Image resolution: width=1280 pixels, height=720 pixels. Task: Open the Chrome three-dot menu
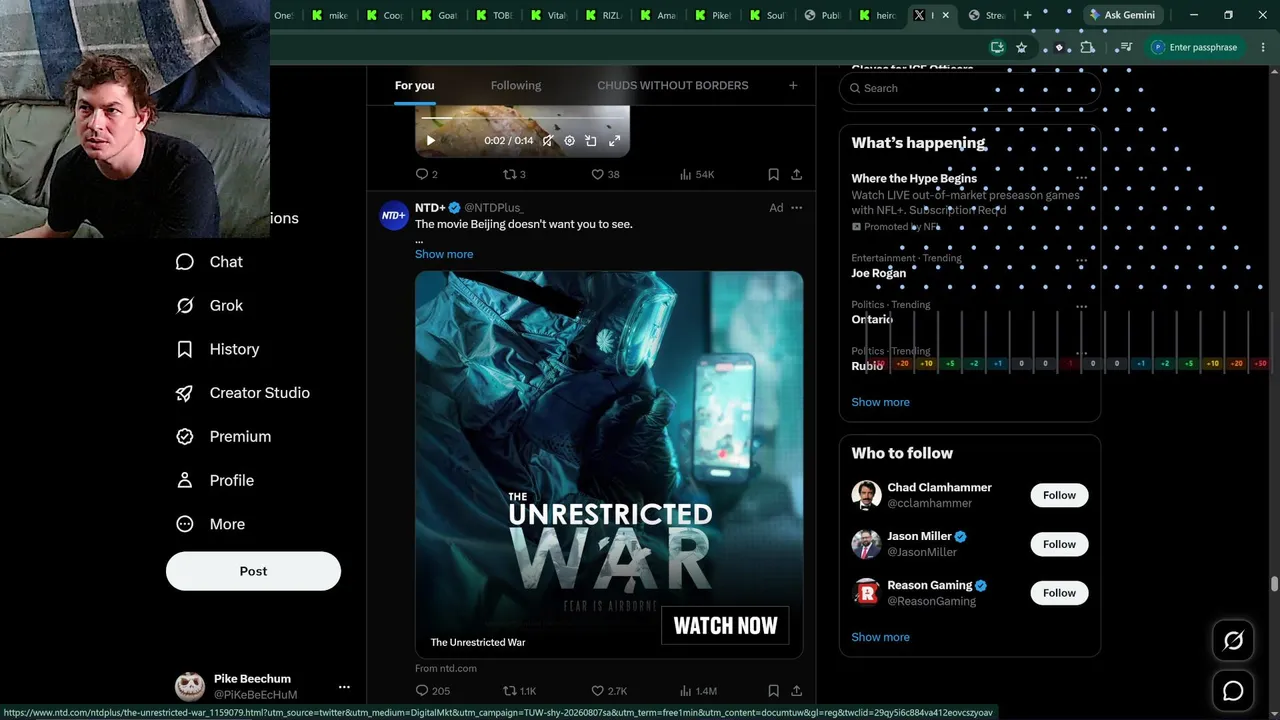point(1263,47)
